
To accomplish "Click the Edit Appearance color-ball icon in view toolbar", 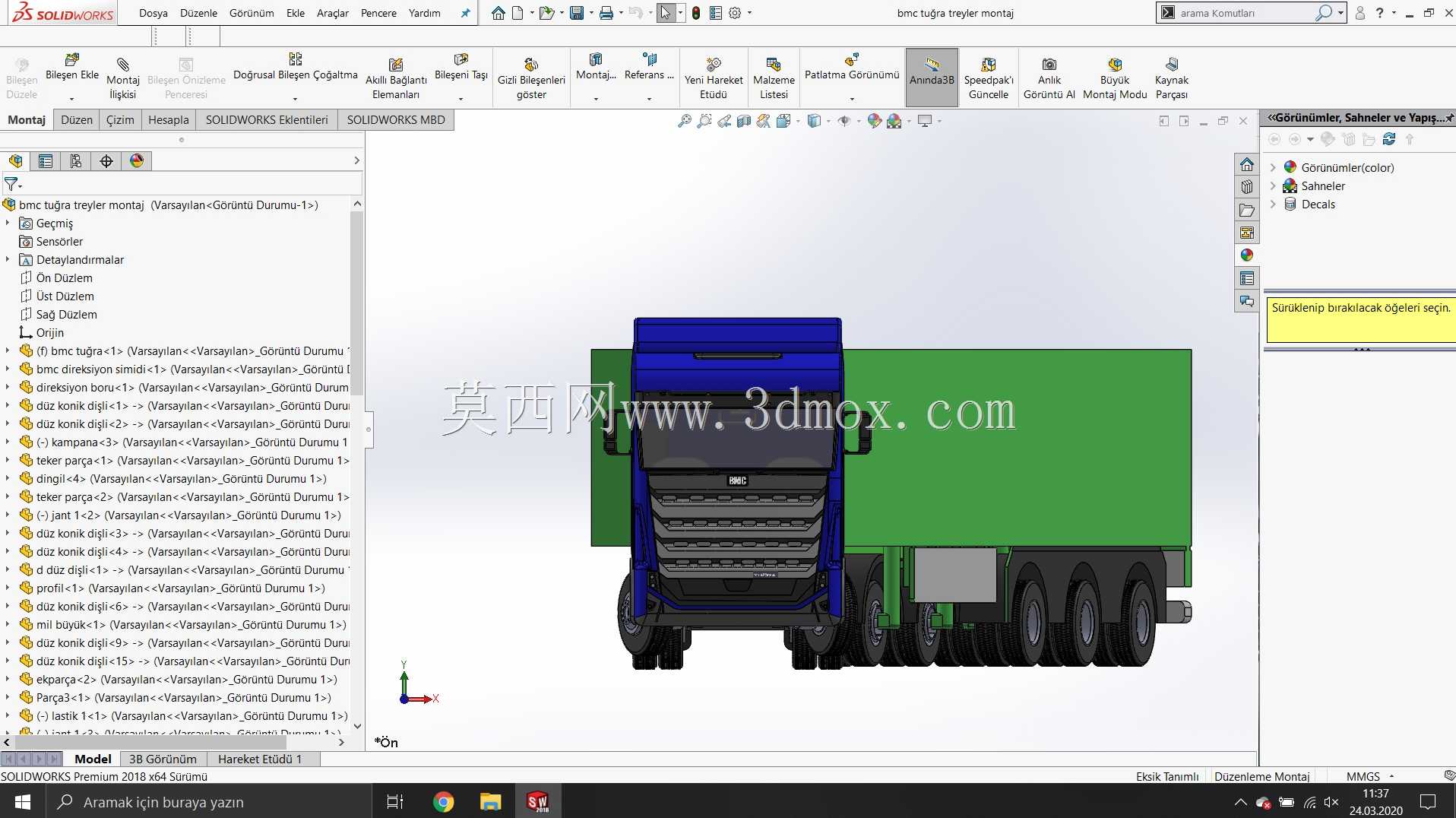I will point(874,121).
